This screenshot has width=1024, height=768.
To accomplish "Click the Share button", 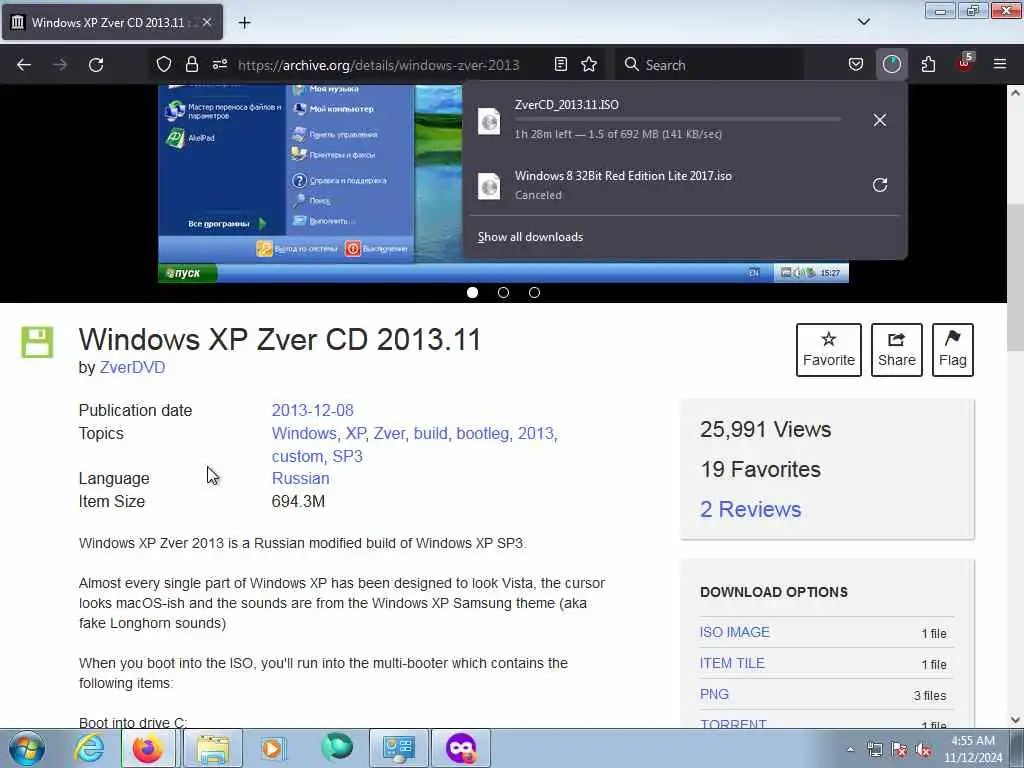I will tap(897, 350).
